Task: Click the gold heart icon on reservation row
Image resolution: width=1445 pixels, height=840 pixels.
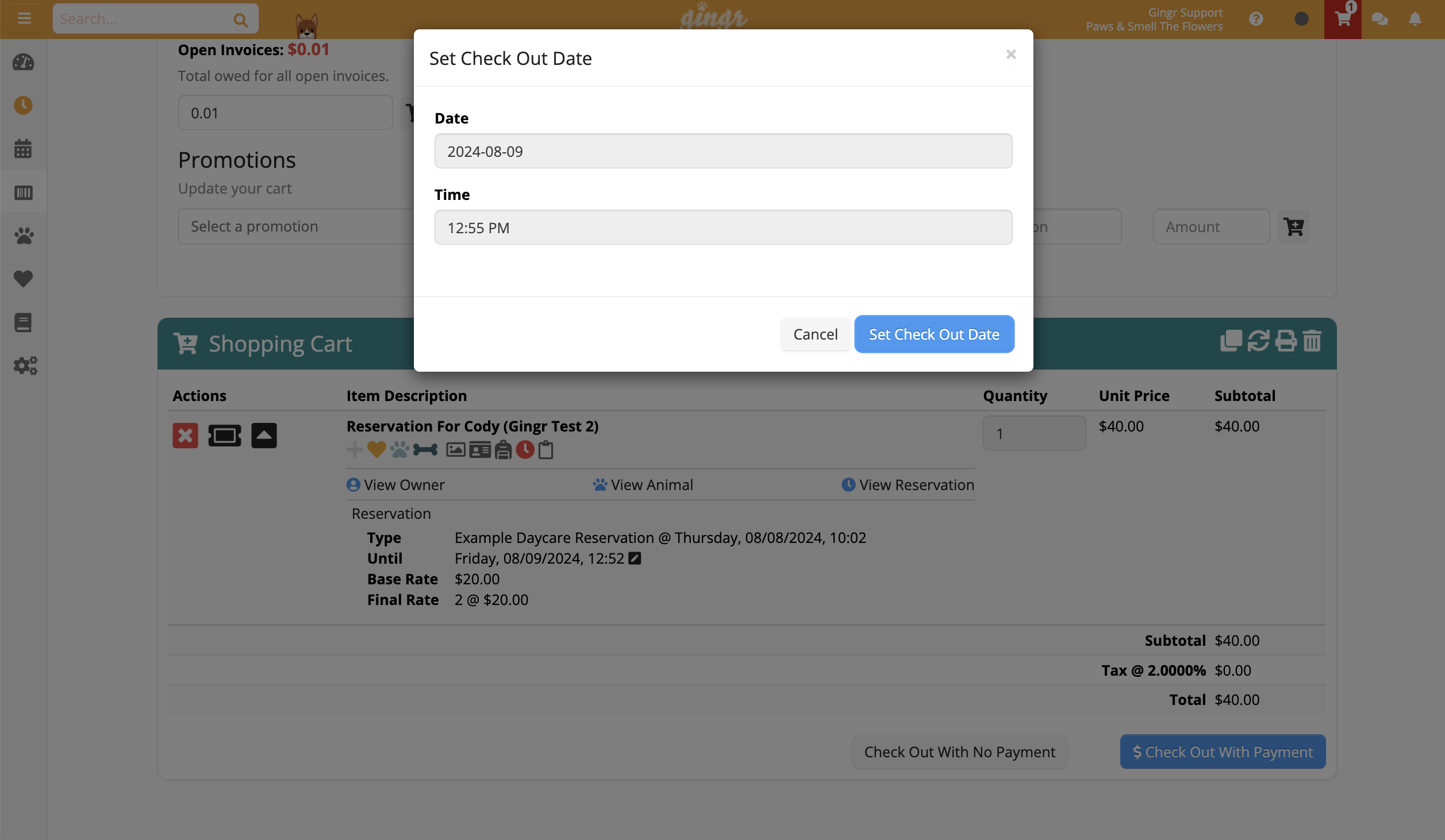Action: coord(377,449)
